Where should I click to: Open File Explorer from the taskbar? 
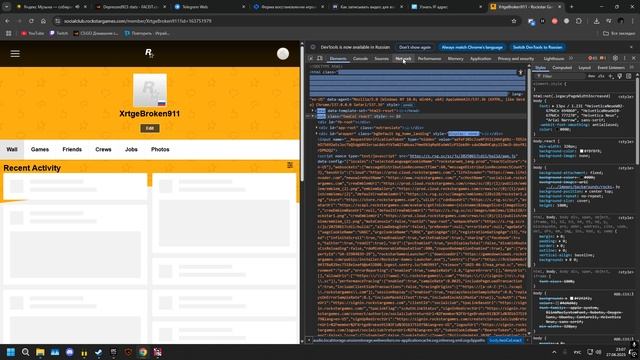pos(40,352)
